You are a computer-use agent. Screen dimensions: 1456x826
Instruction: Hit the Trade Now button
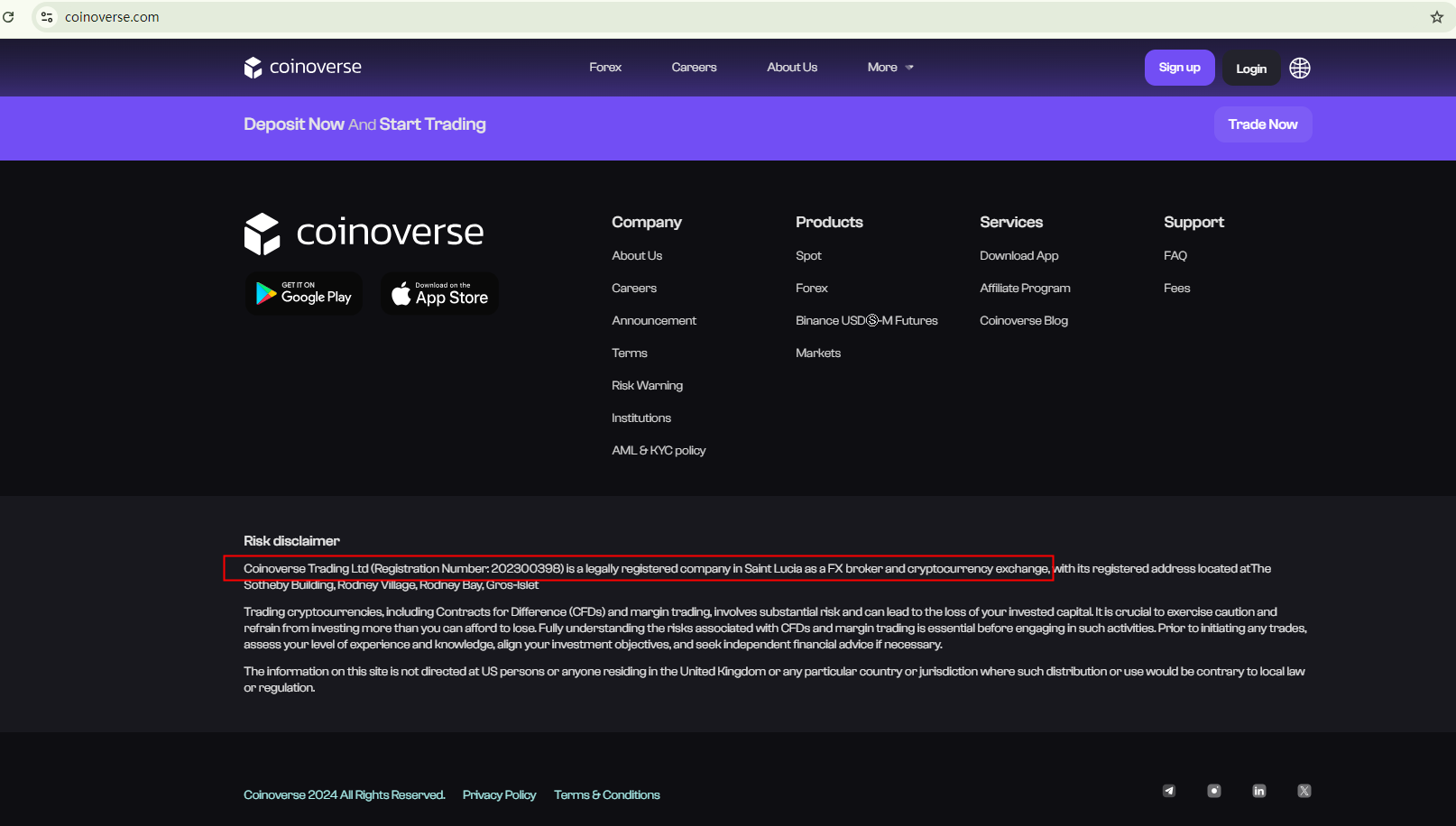pos(1262,124)
